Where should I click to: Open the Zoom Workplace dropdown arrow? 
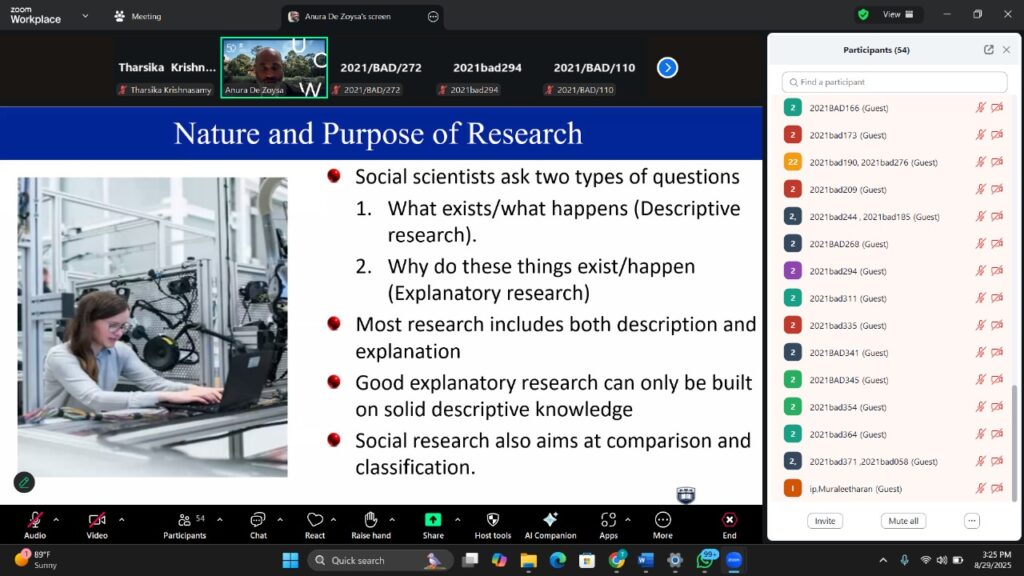84,16
